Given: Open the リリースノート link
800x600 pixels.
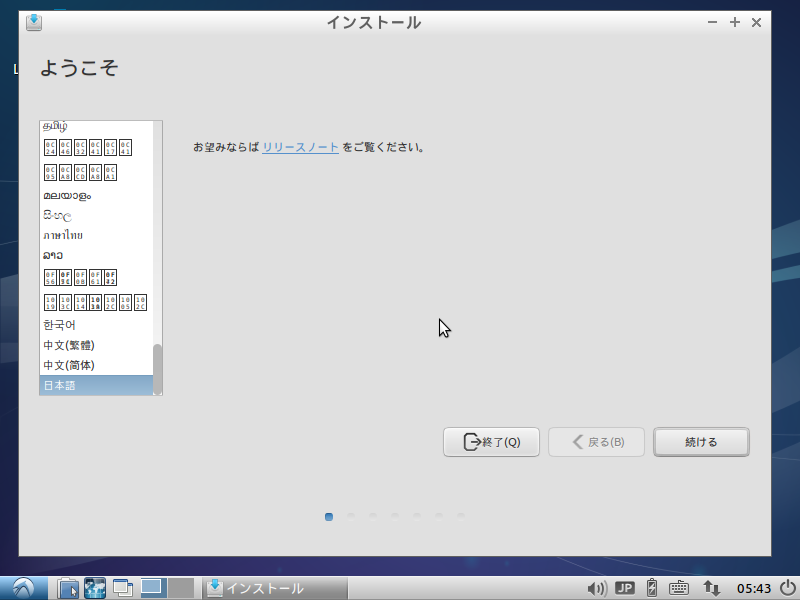Looking at the screenshot, I should [x=299, y=145].
